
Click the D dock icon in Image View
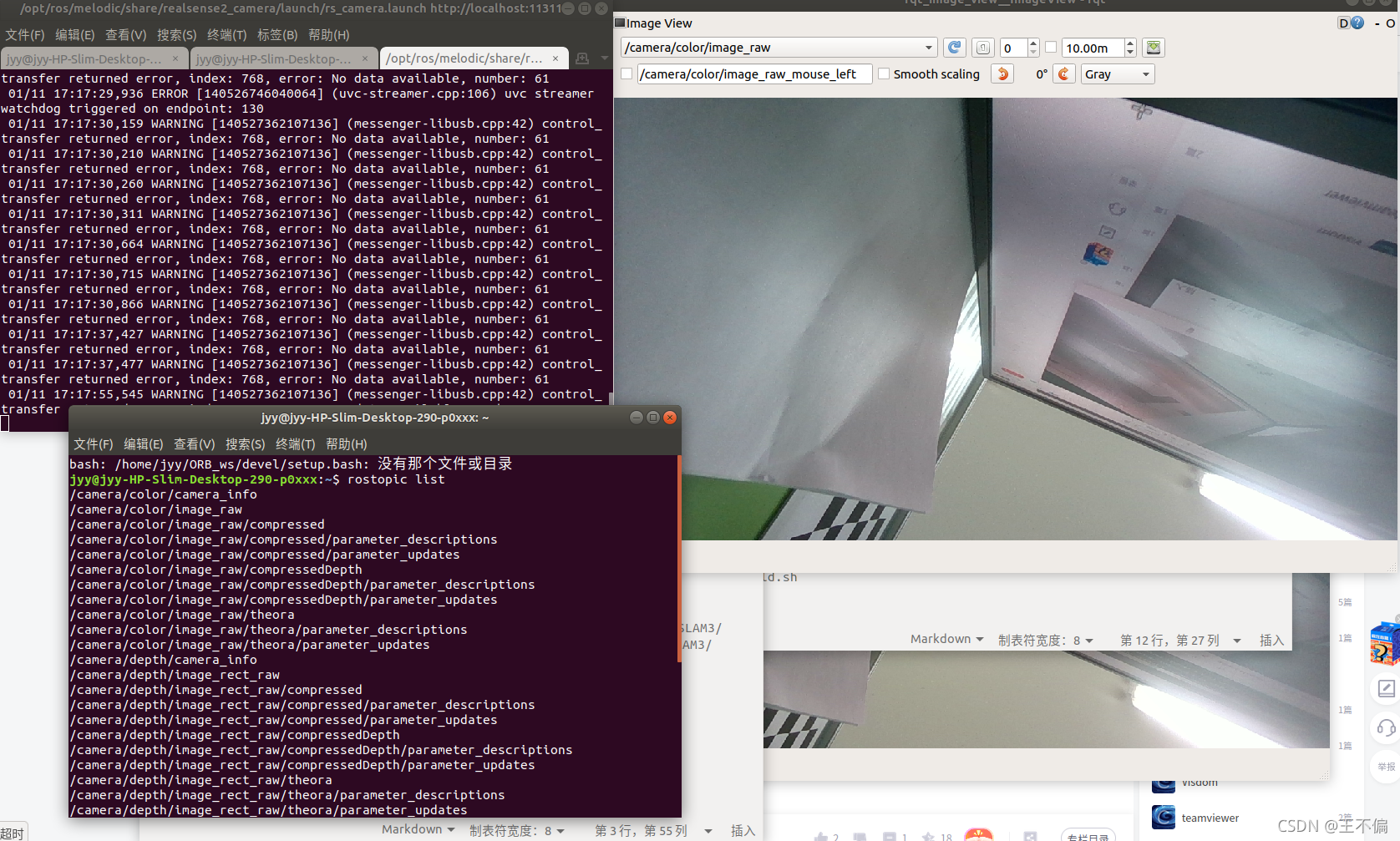coord(1343,23)
